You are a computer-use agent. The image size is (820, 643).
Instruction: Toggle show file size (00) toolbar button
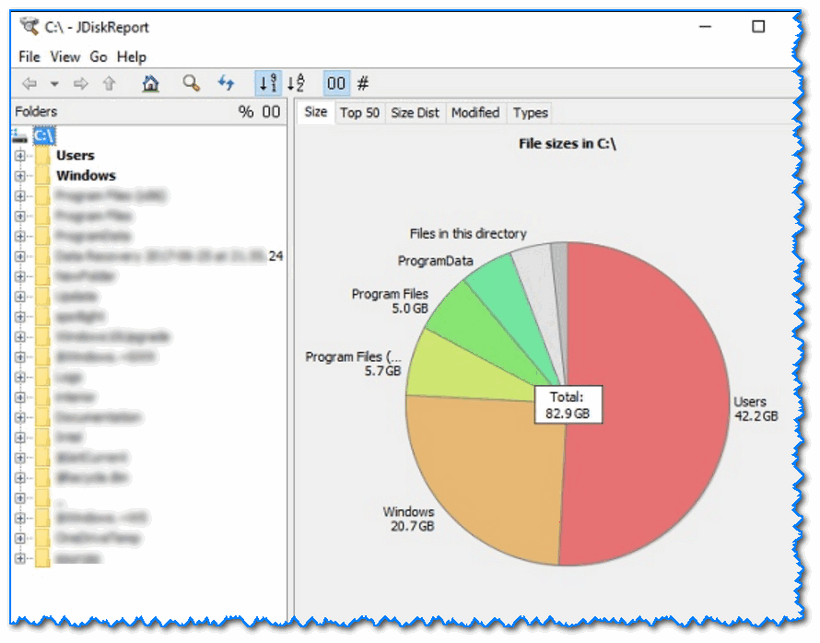(x=337, y=84)
